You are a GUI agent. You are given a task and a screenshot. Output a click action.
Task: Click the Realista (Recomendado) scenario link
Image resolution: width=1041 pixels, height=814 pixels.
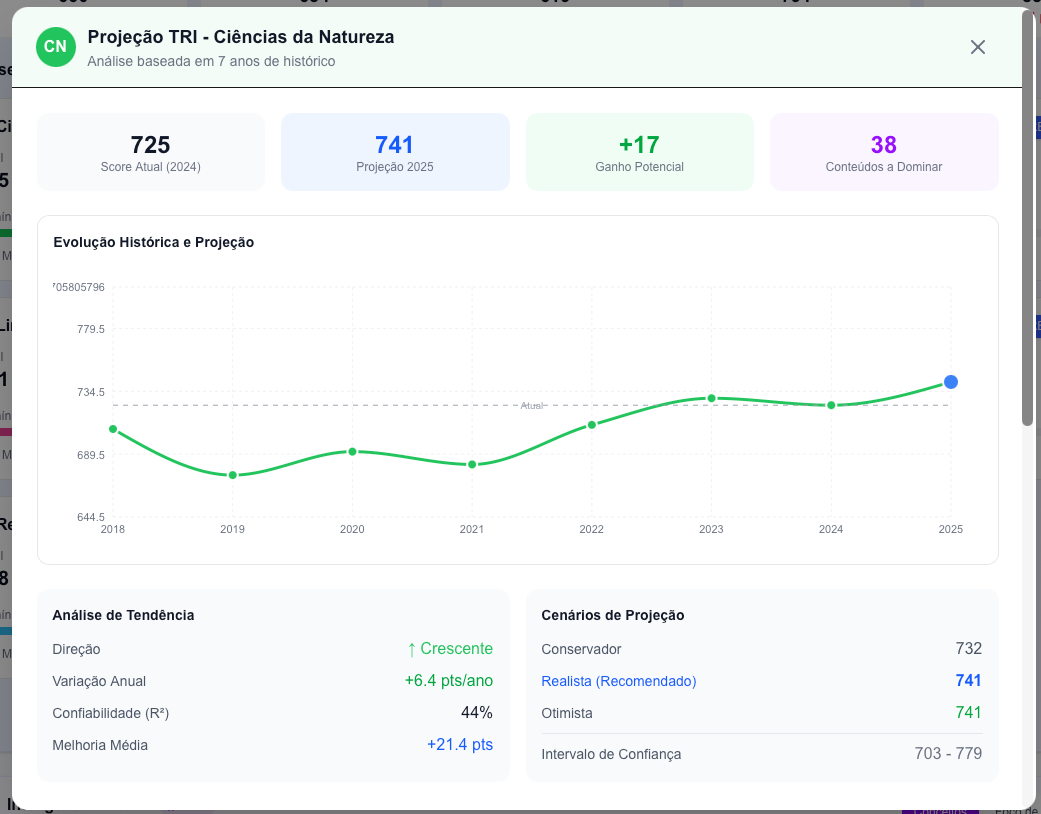click(618, 681)
